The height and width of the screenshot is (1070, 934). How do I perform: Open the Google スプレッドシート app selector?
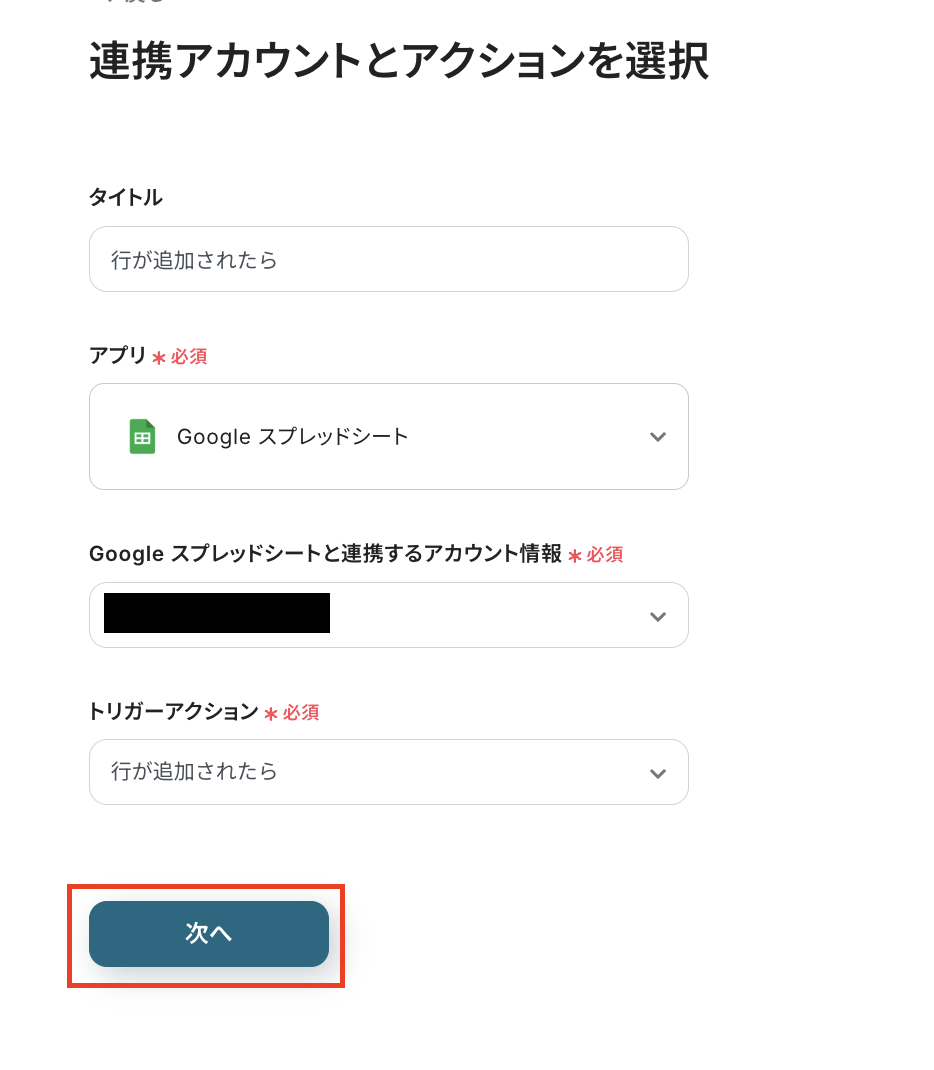[x=388, y=437]
